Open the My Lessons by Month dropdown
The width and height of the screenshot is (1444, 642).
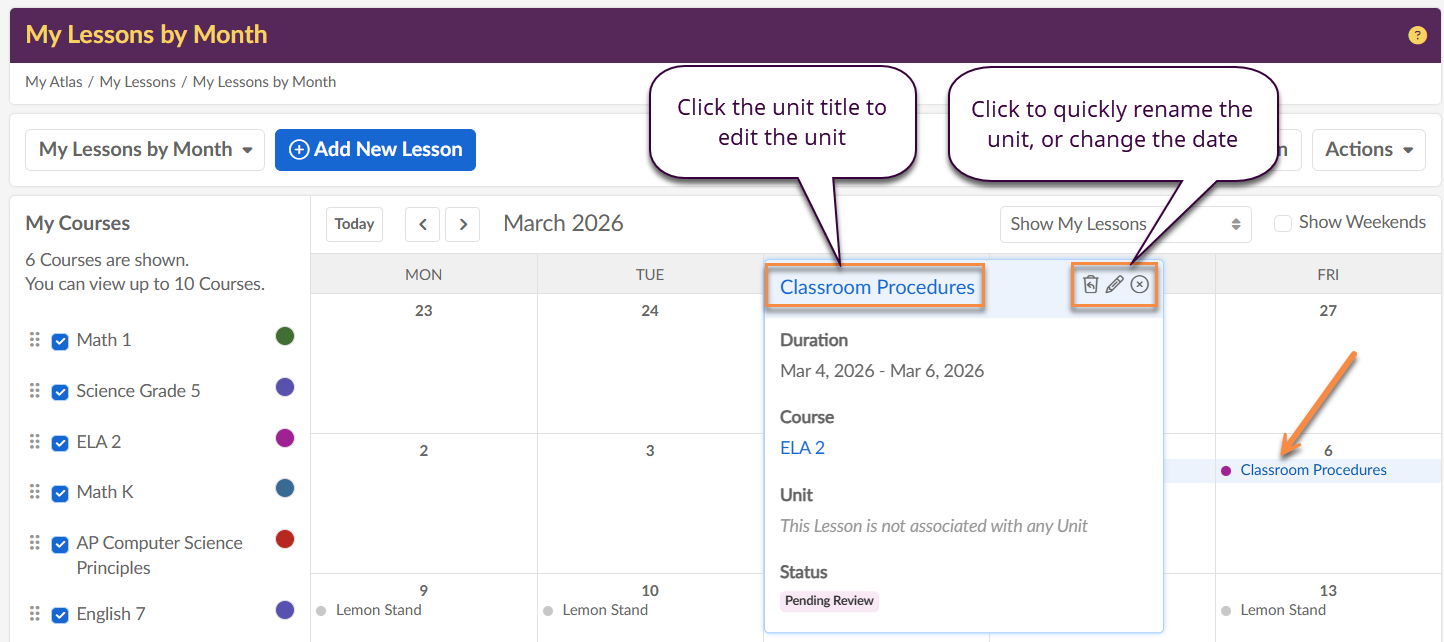coord(145,150)
